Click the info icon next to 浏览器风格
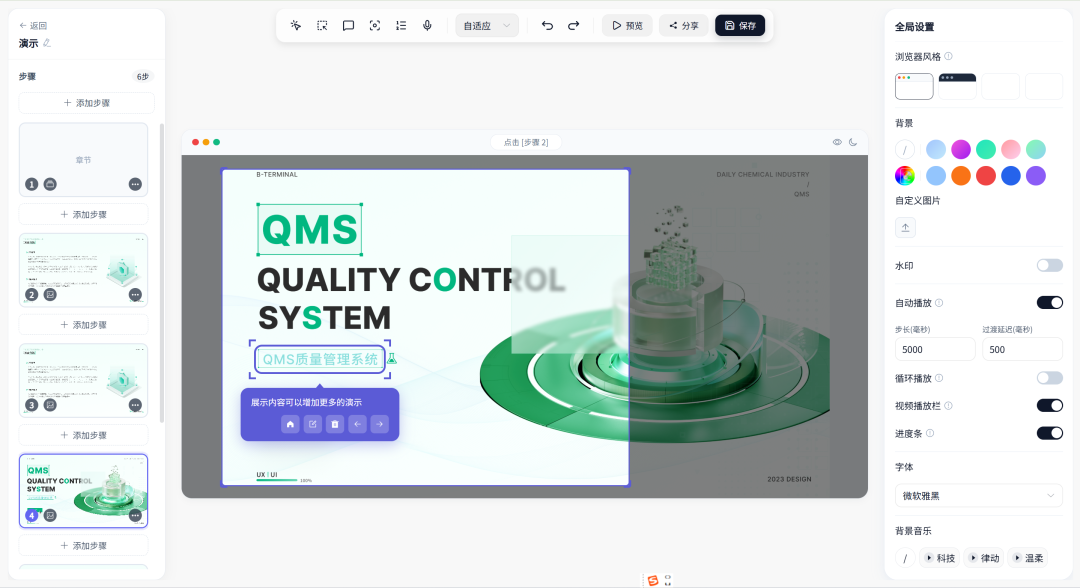 click(x=948, y=56)
